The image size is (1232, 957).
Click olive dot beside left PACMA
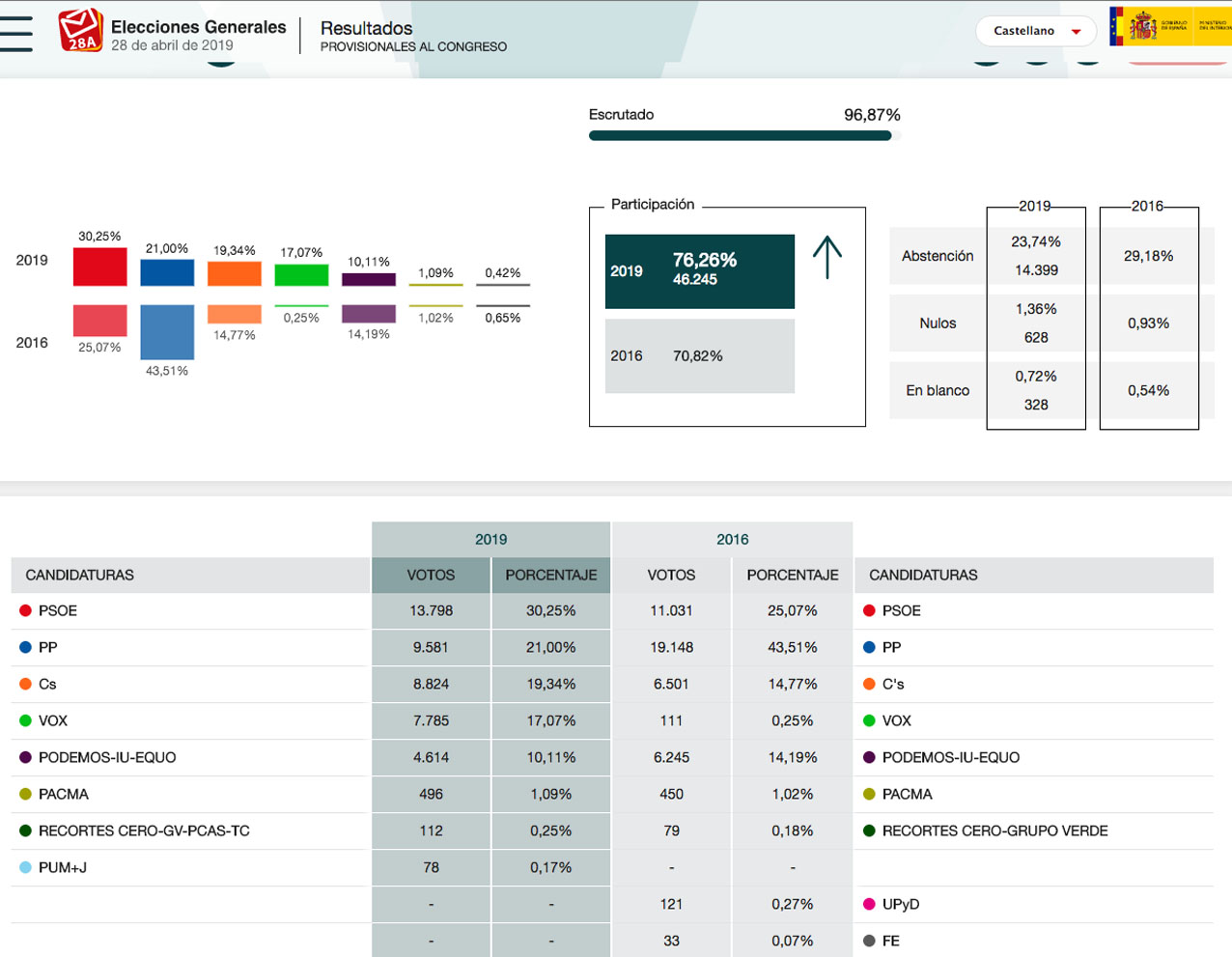(26, 794)
